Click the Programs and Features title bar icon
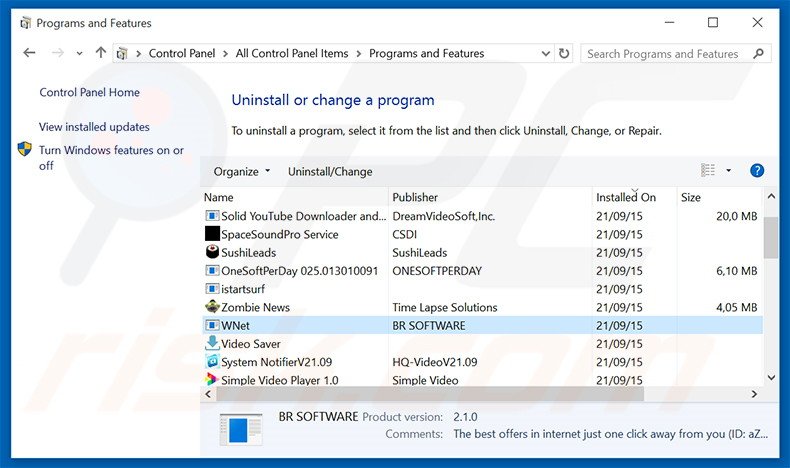The image size is (790, 468). tap(25, 23)
